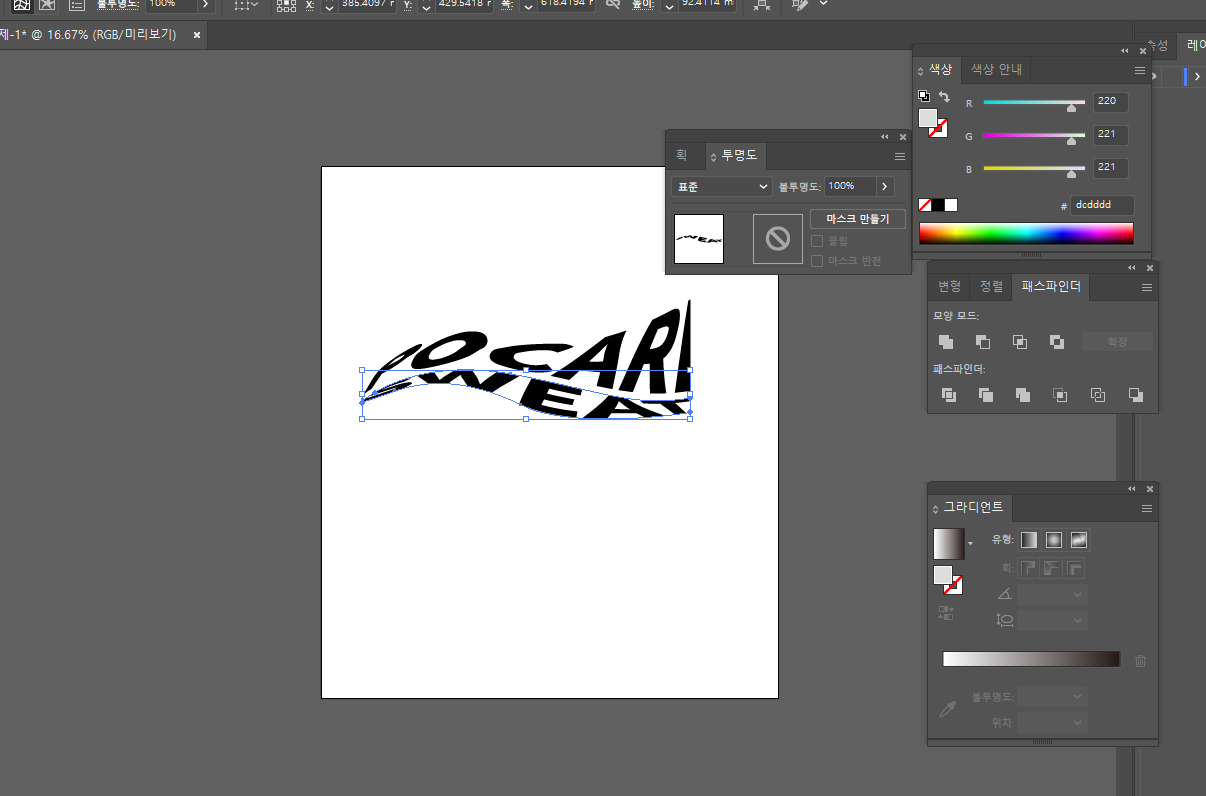Click the None swatch in Color panel
Screen dimensions: 1206x796
click(925, 205)
